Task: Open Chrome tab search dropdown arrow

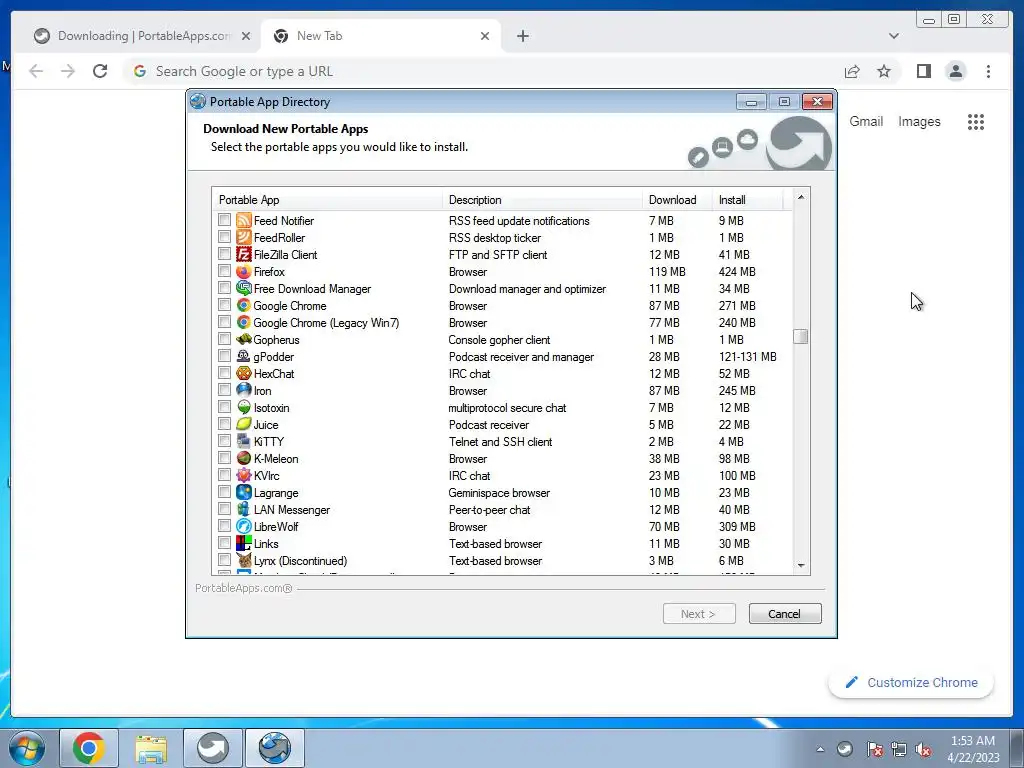Action: pyautogui.click(x=893, y=36)
